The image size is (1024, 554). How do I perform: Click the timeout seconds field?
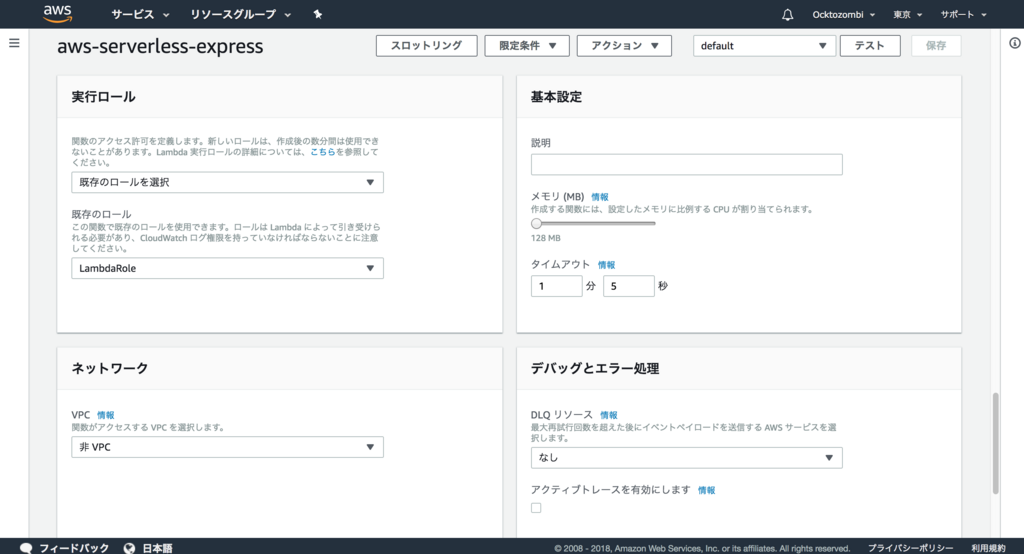[628, 286]
